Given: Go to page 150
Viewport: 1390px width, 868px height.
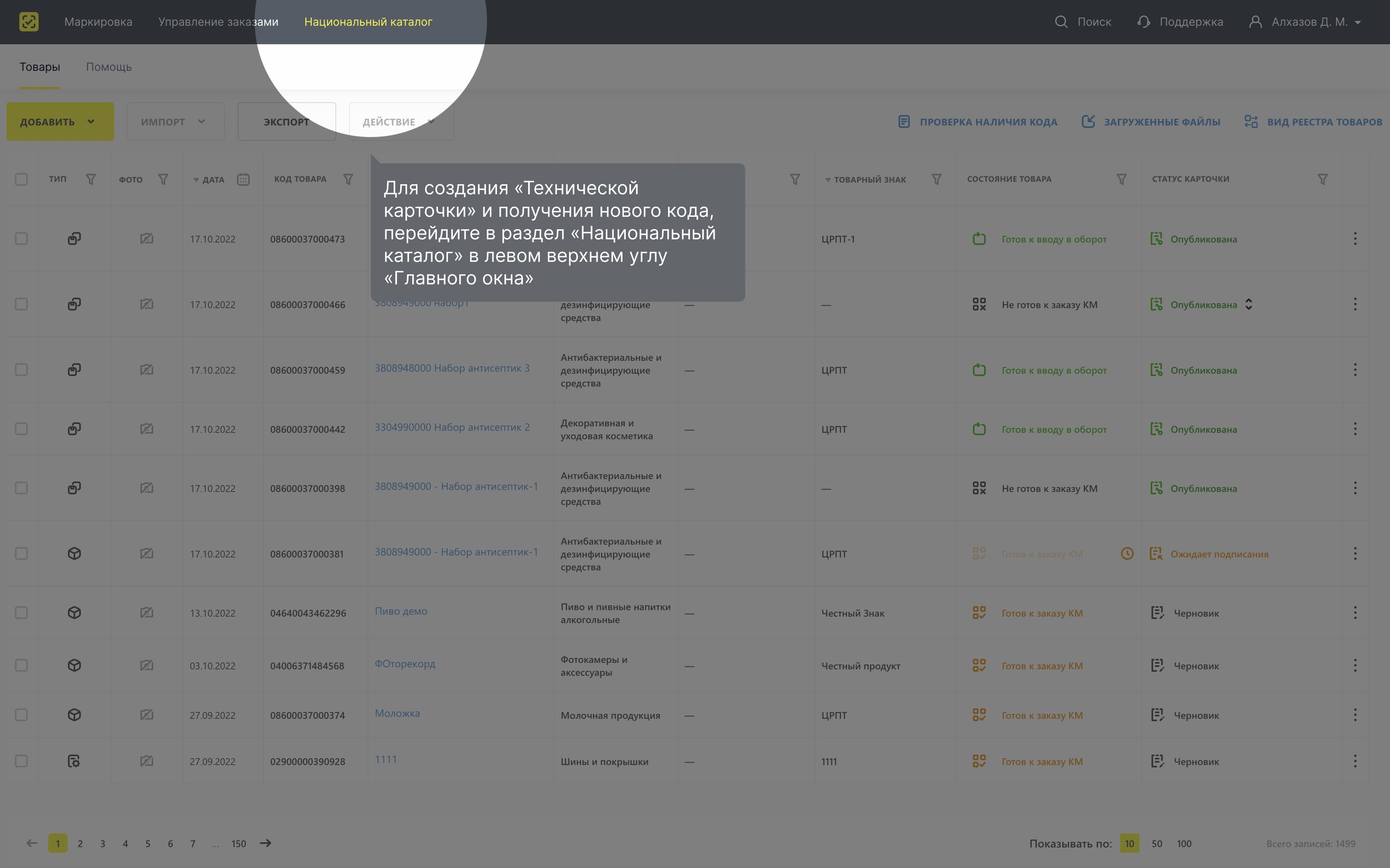Looking at the screenshot, I should pyautogui.click(x=239, y=843).
